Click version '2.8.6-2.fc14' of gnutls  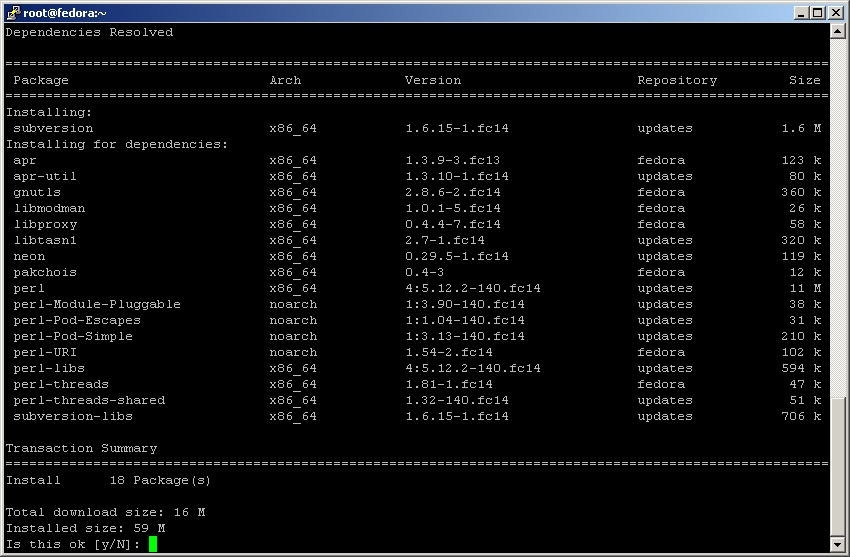click(453, 192)
